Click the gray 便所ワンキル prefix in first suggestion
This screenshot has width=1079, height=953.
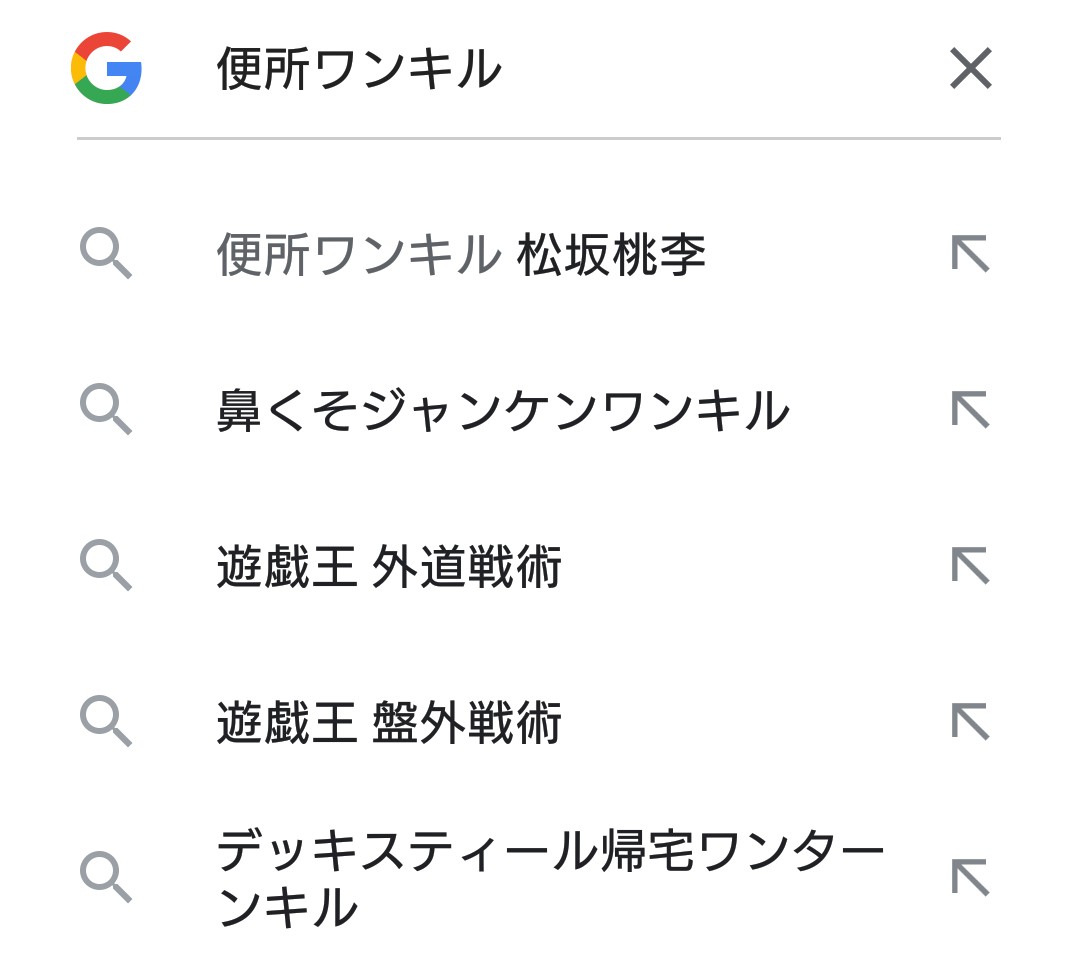pyautogui.click(x=359, y=255)
